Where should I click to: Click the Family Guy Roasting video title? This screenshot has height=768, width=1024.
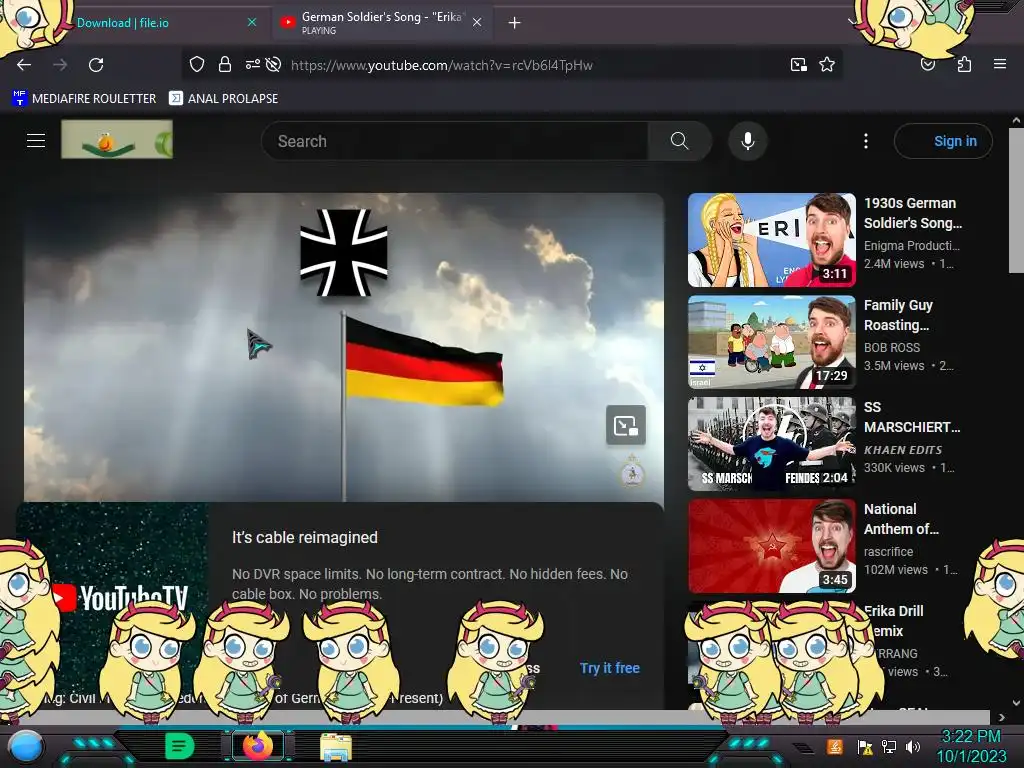[898, 315]
